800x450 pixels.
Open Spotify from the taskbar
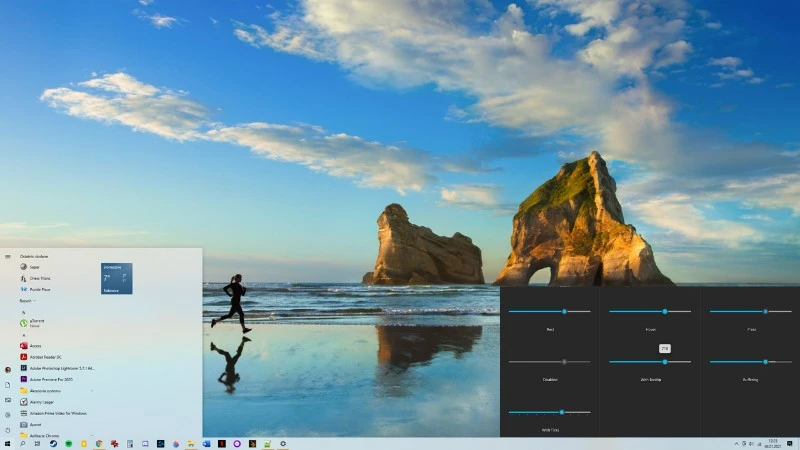tap(68, 444)
